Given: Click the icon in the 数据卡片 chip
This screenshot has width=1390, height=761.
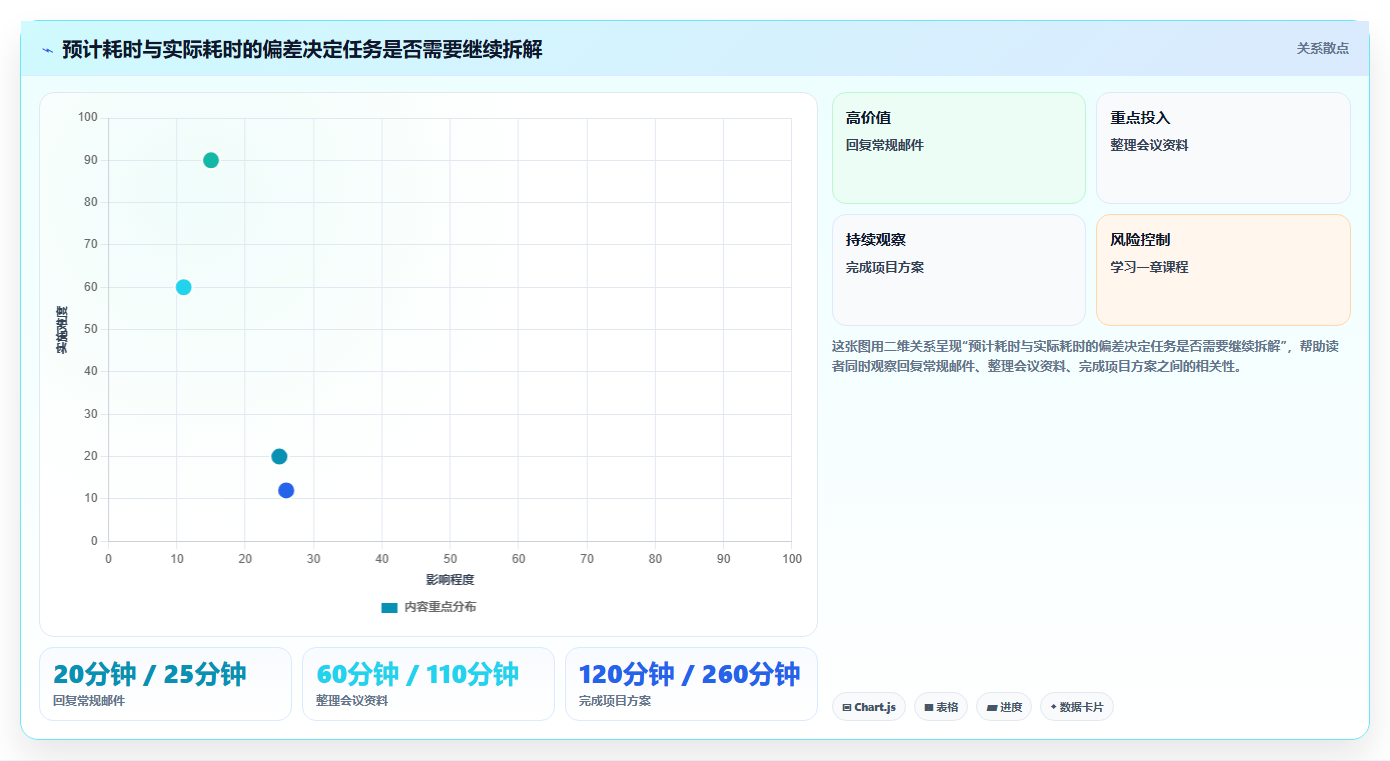Looking at the screenshot, I should pos(1054,707).
